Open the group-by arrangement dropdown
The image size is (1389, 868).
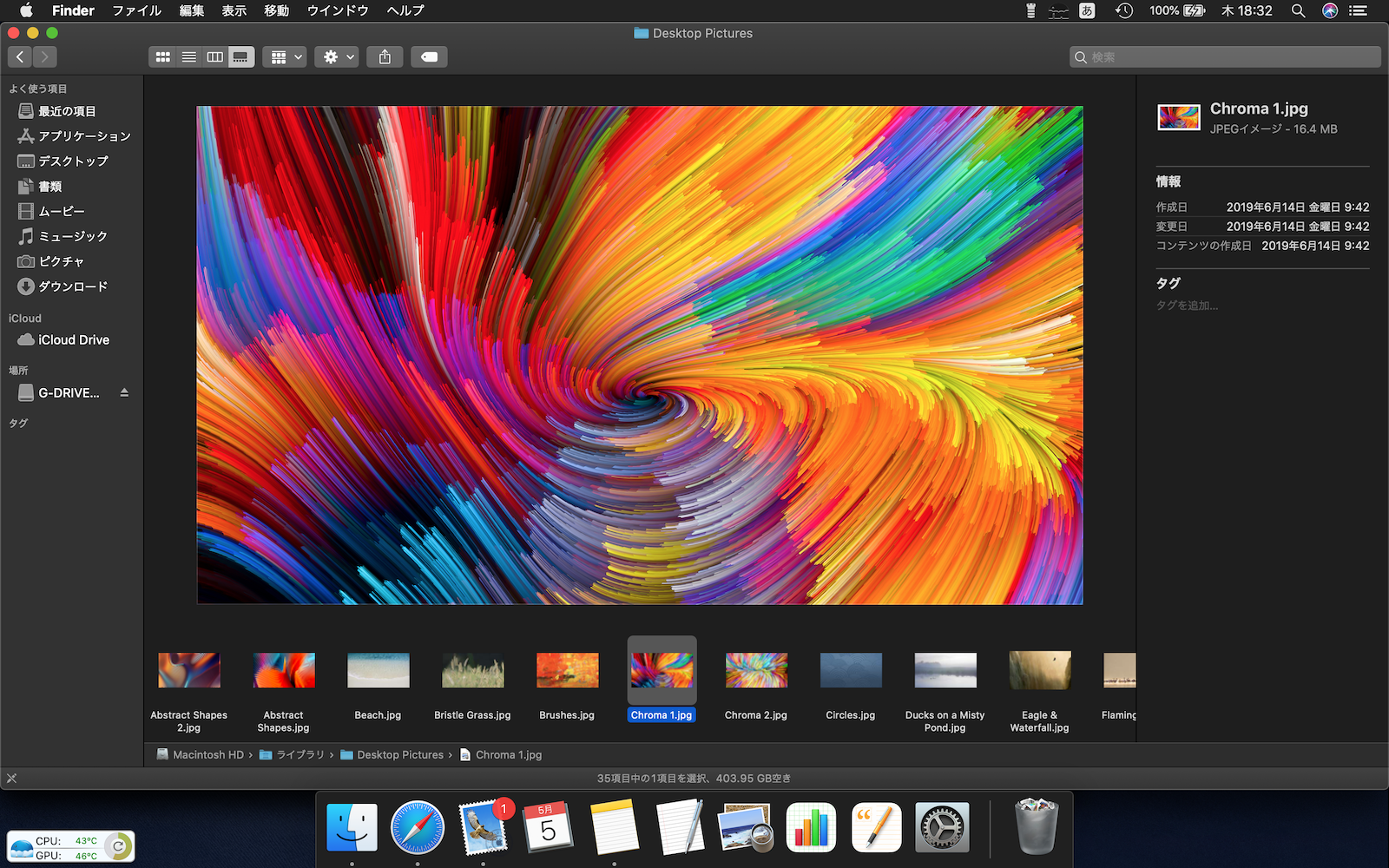coord(285,57)
